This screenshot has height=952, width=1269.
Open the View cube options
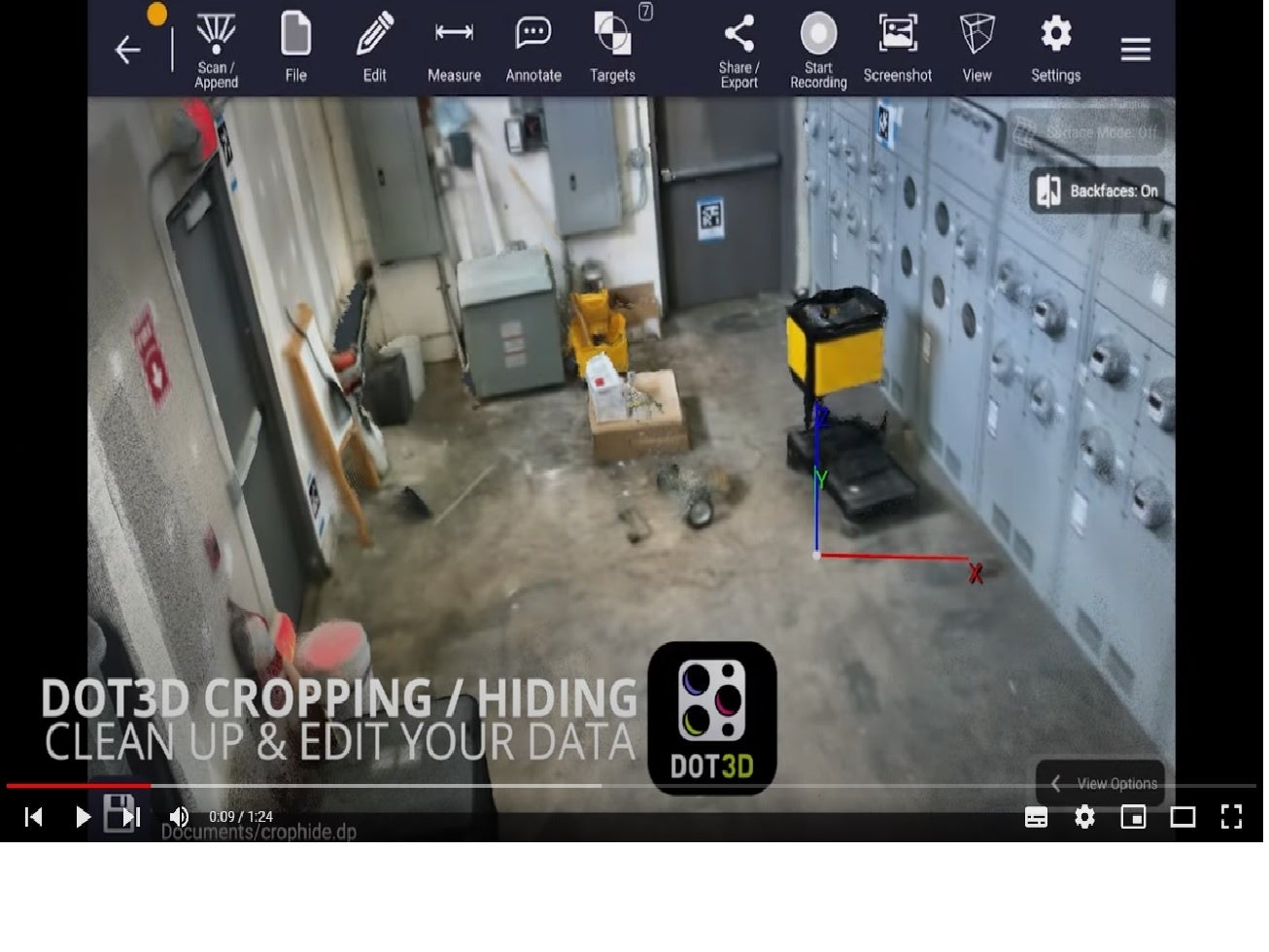[977, 49]
